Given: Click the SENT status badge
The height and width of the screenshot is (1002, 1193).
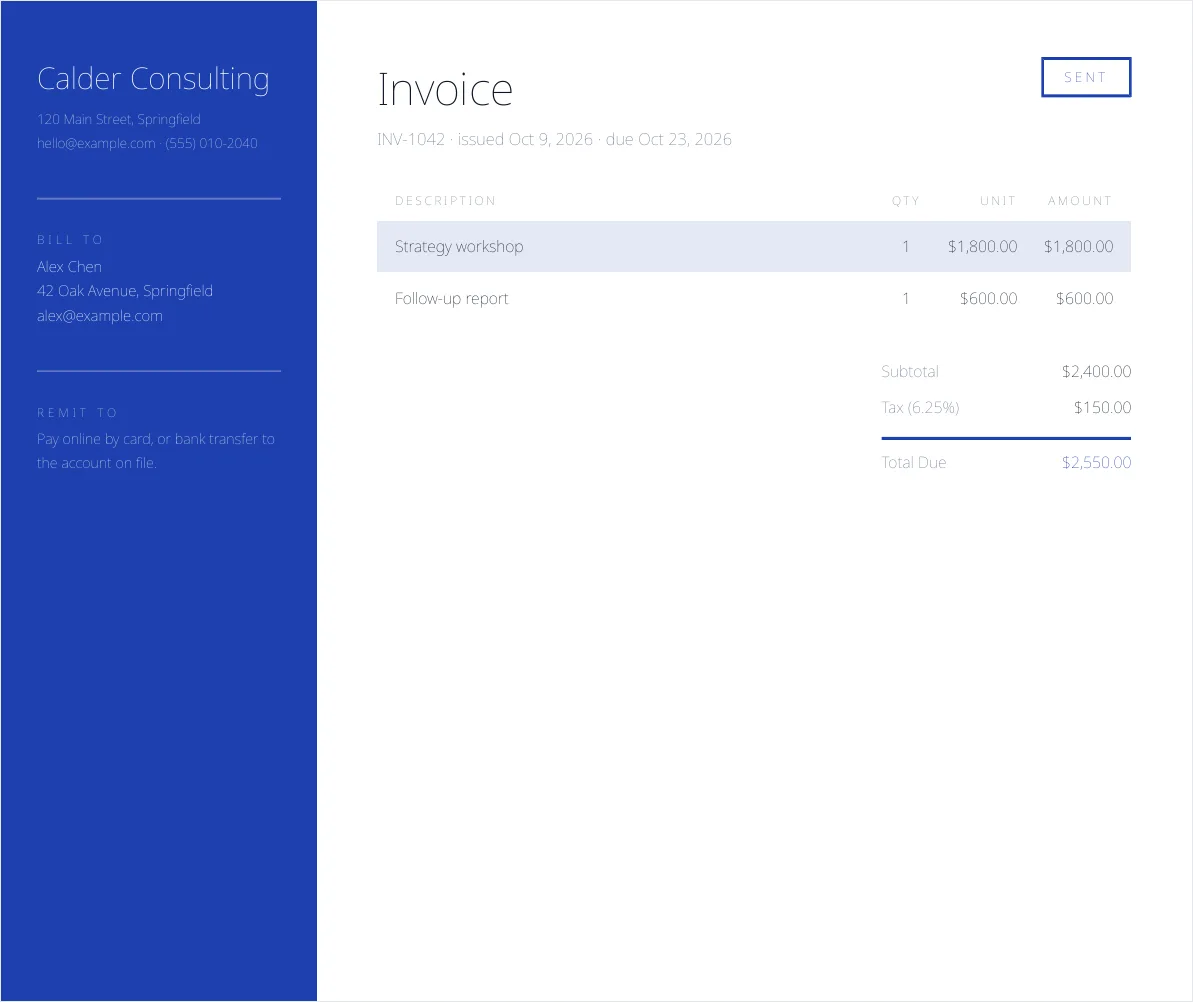Looking at the screenshot, I should [1086, 77].
